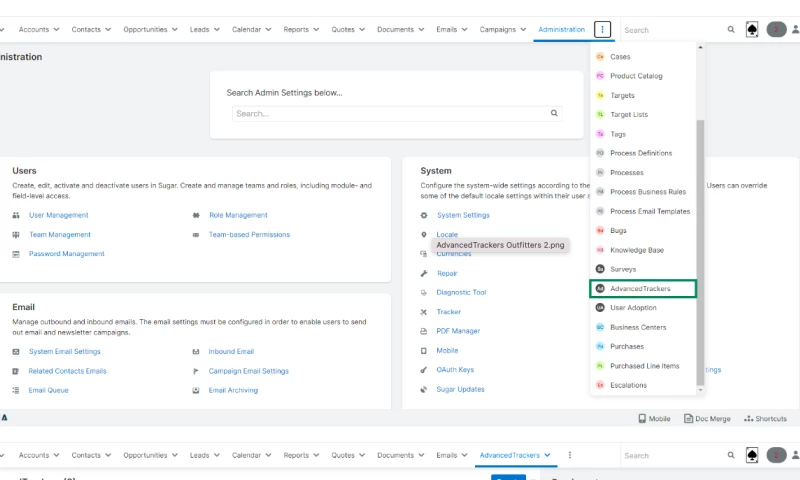Expand Reports chevron in Administration navbar
Screen dimensions: 800x480
coord(316,30)
